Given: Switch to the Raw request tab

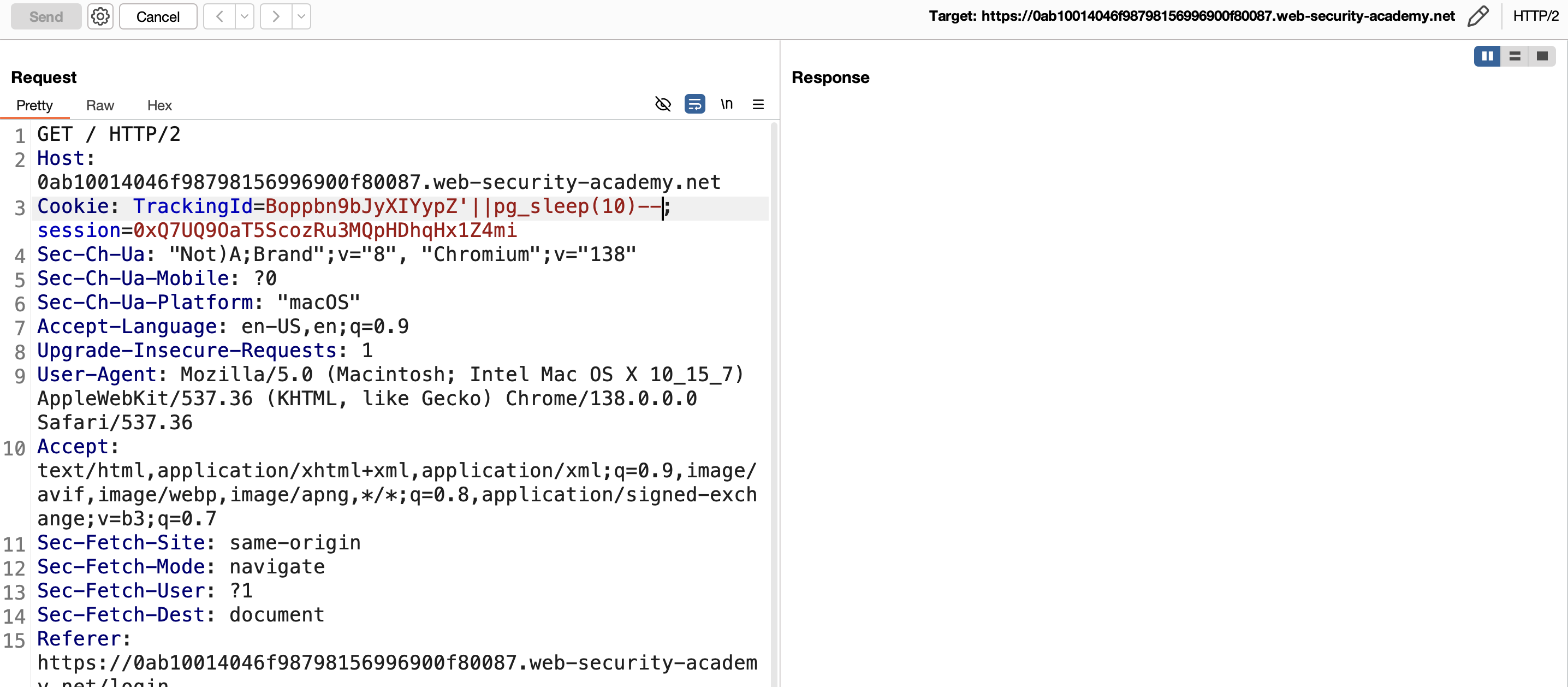Looking at the screenshot, I should [100, 105].
